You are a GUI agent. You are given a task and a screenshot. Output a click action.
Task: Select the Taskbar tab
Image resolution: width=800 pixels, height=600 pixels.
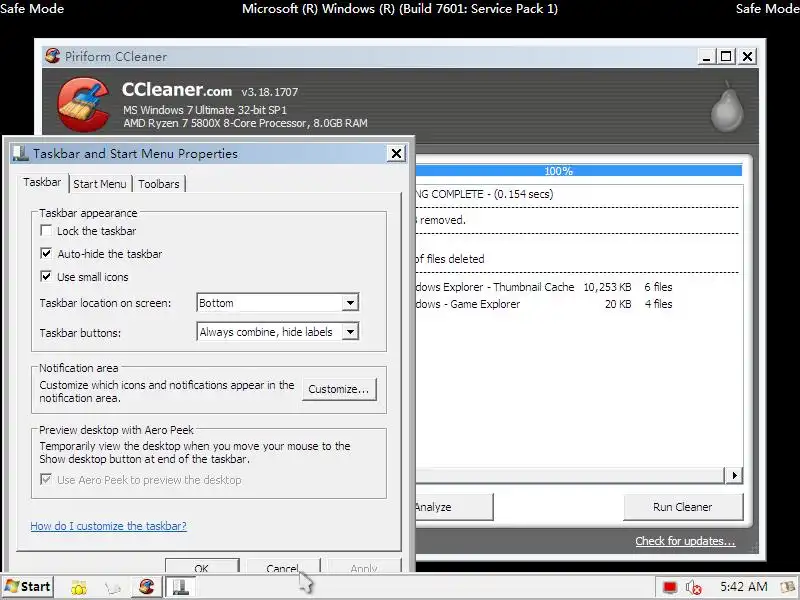click(42, 182)
